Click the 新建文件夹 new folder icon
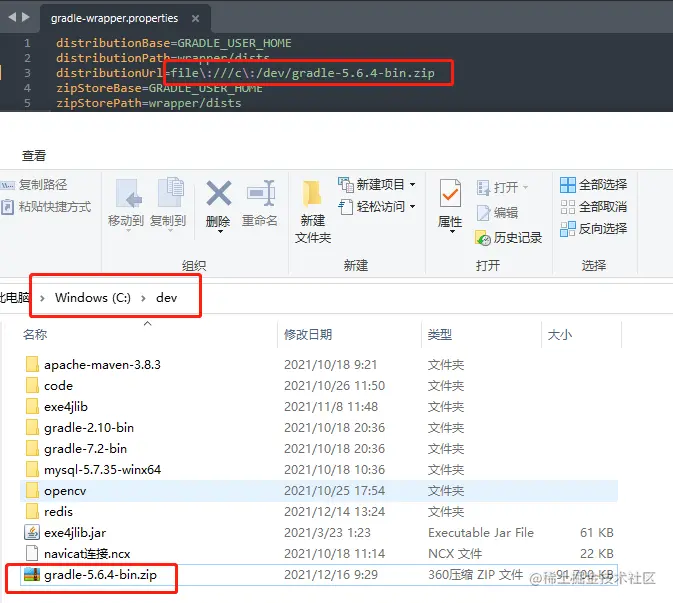673x603 pixels. click(x=312, y=193)
